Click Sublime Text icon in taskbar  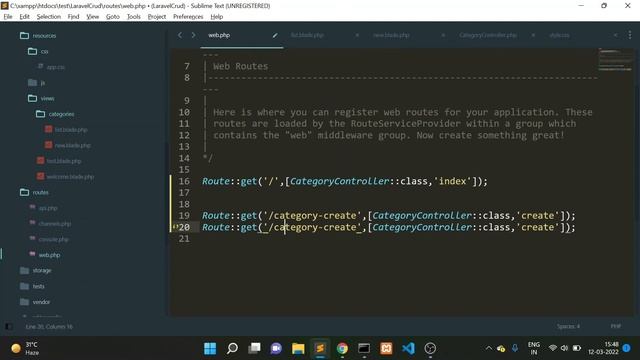tap(320, 349)
